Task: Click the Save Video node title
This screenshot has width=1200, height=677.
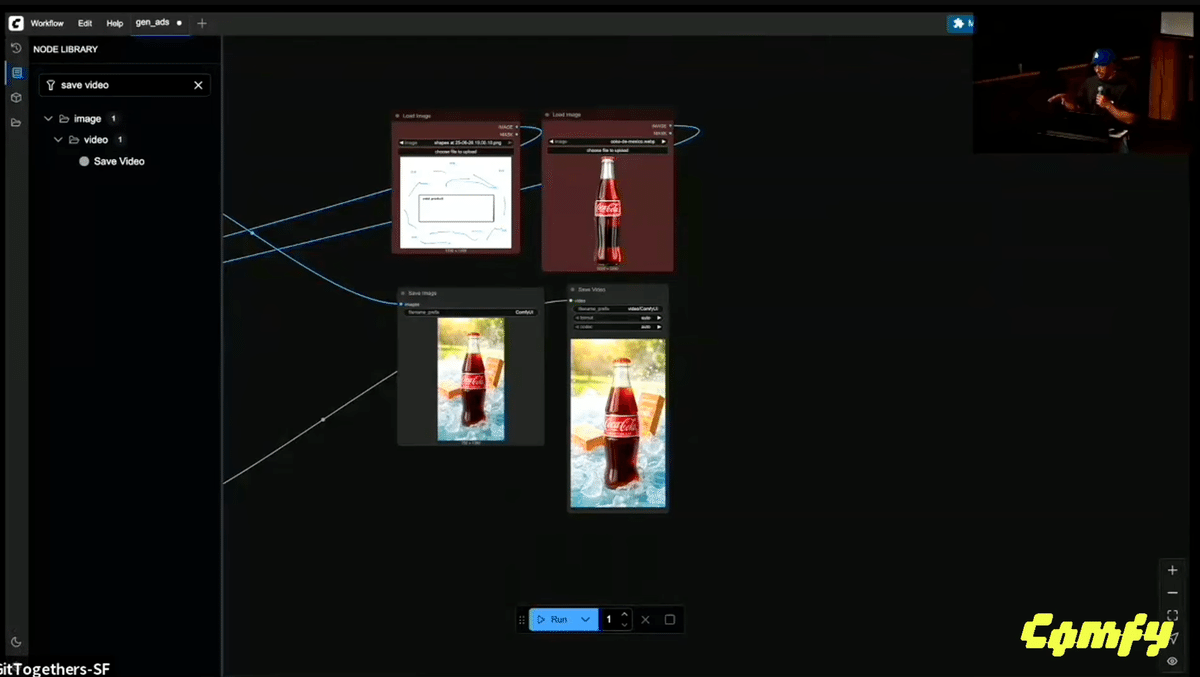Action: coord(591,289)
